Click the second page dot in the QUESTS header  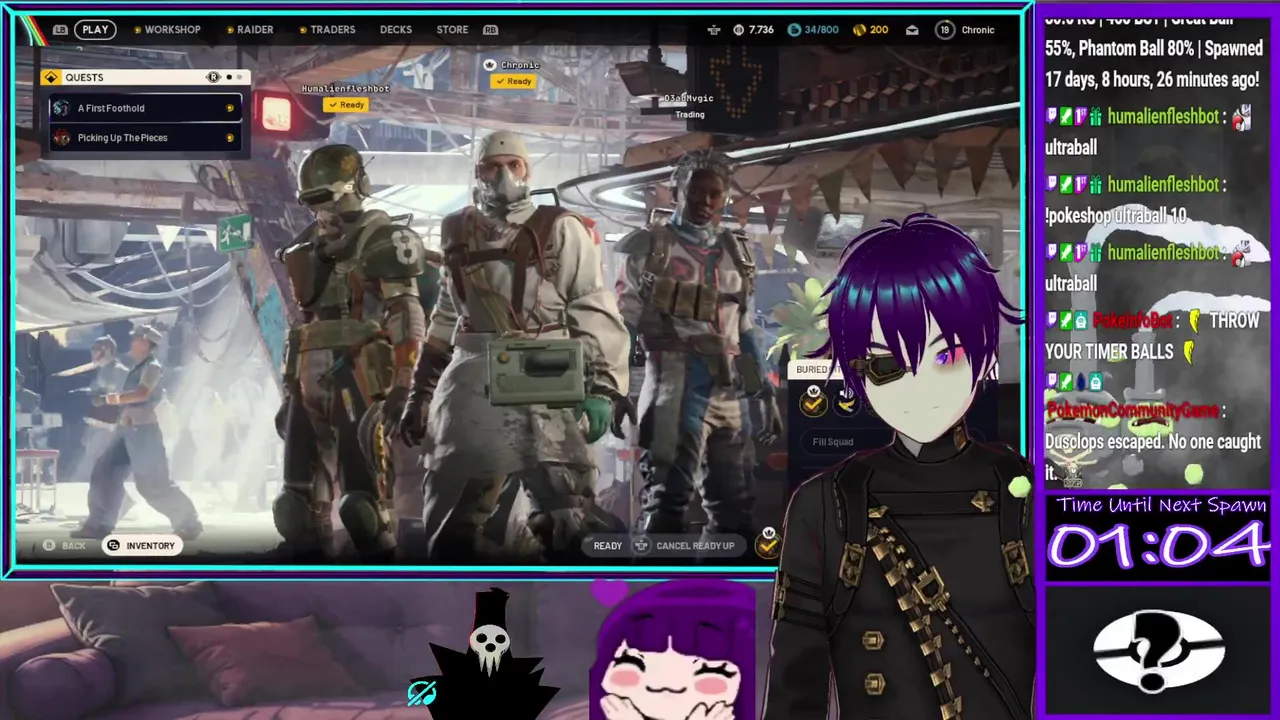tap(239, 77)
